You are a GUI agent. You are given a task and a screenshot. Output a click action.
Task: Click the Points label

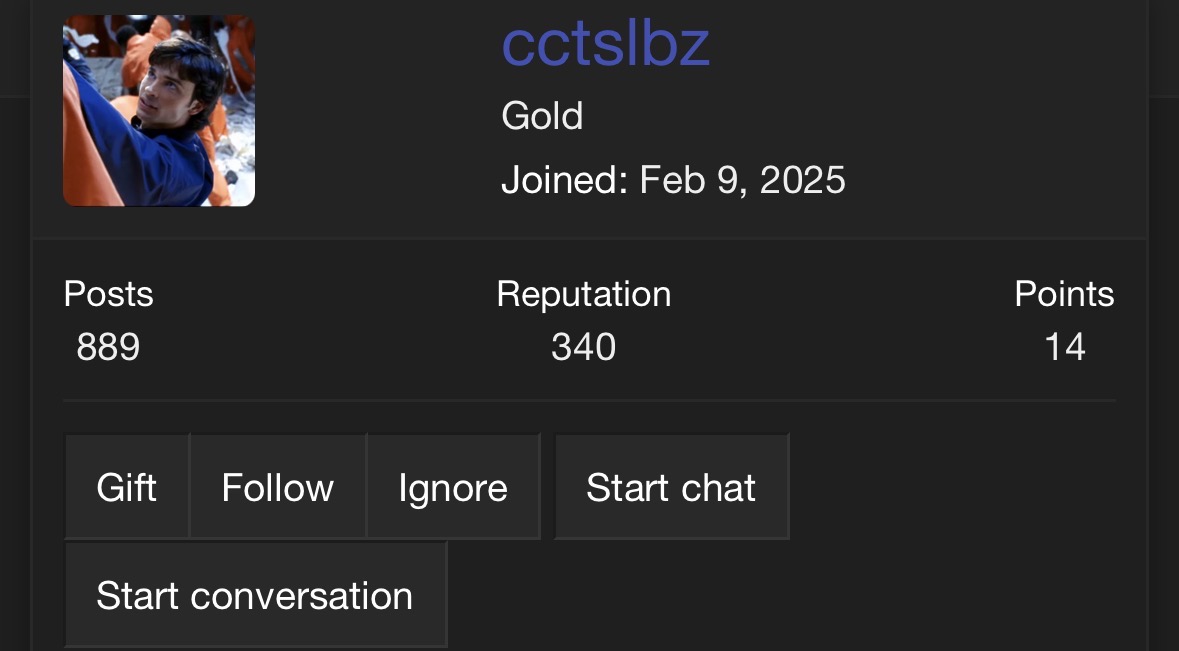pos(1064,293)
